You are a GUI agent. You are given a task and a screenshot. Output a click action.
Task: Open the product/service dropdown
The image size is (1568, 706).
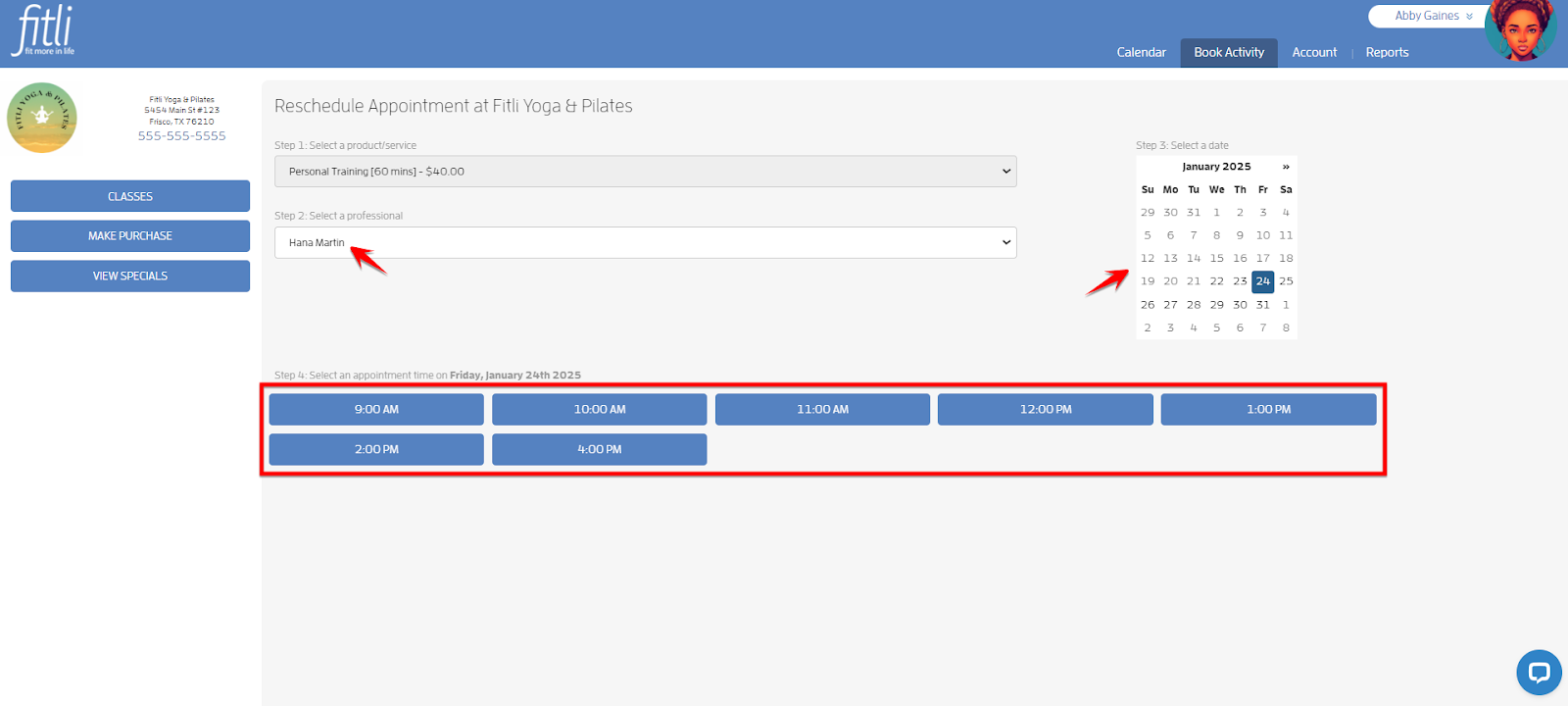646,172
